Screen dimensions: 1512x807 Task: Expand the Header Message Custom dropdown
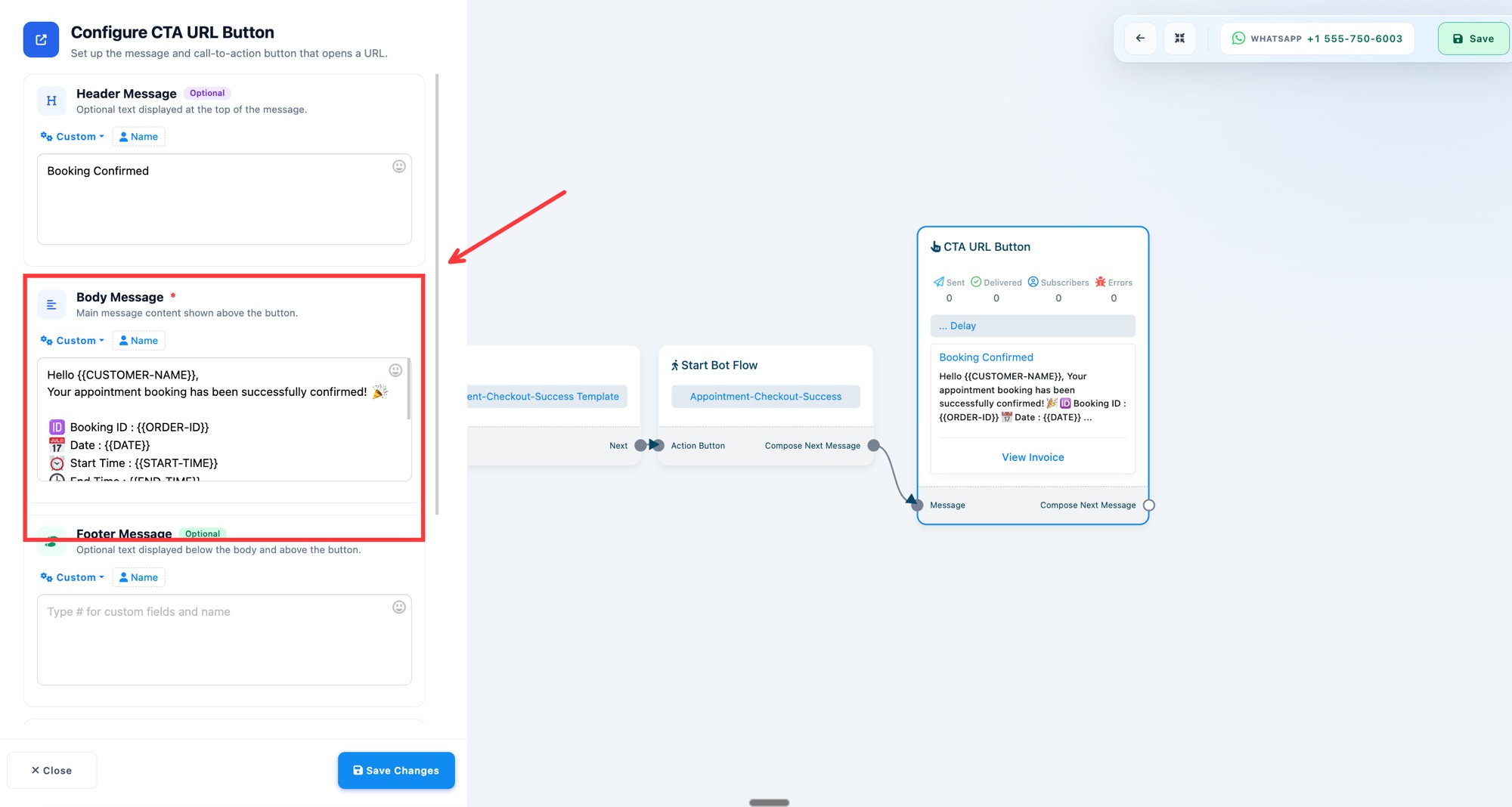click(x=73, y=137)
